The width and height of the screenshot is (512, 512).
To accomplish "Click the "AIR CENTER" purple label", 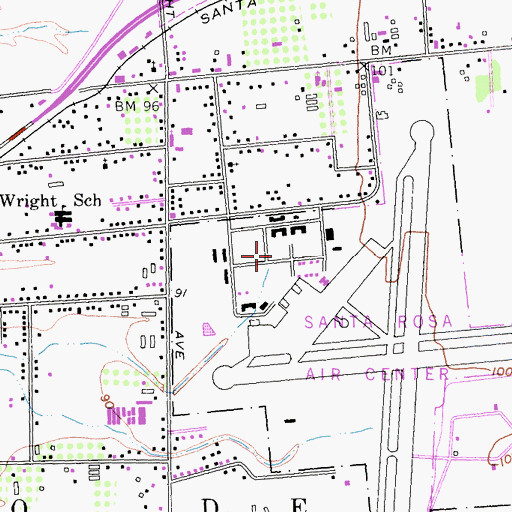I will (x=378, y=374).
